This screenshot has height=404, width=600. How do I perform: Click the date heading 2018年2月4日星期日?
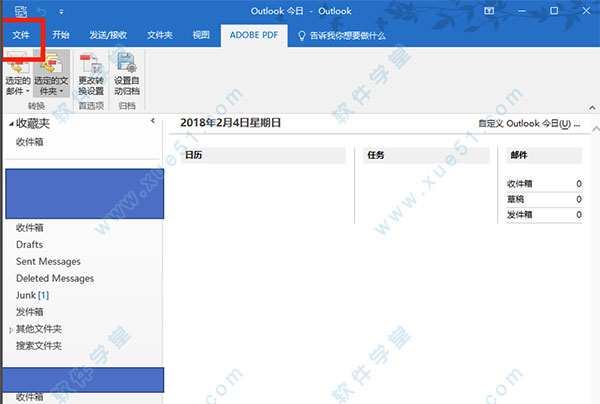(x=231, y=123)
